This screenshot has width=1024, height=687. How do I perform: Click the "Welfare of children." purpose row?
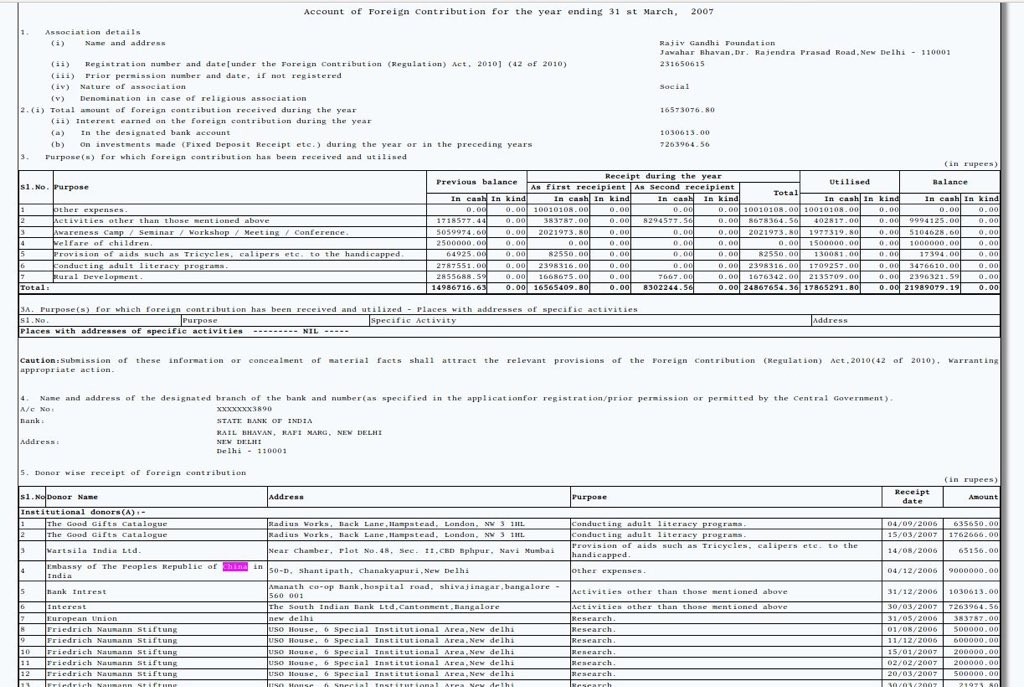103,243
